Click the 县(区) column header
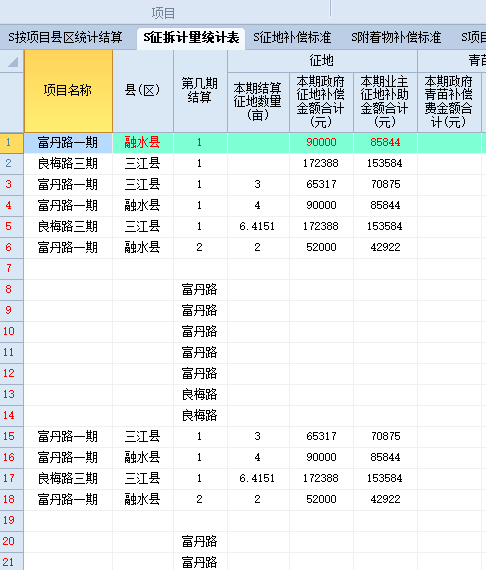The width and height of the screenshot is (486, 570). tap(143, 91)
